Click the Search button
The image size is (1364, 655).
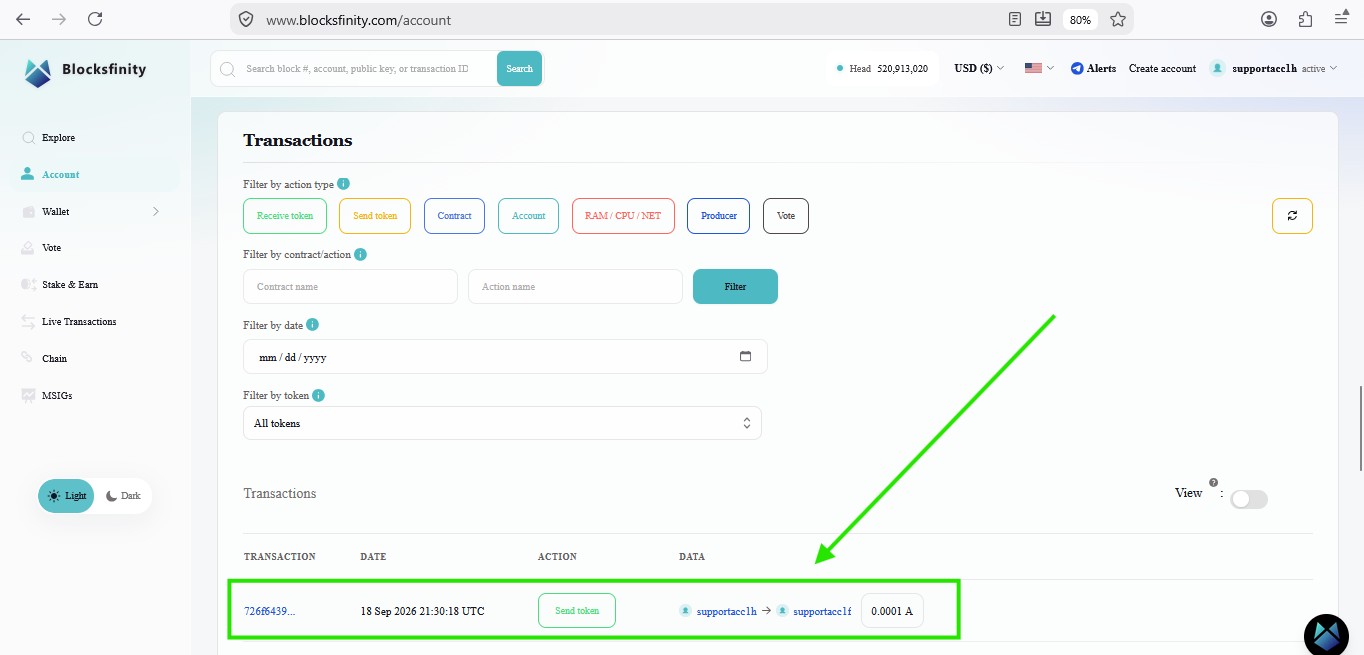(519, 68)
